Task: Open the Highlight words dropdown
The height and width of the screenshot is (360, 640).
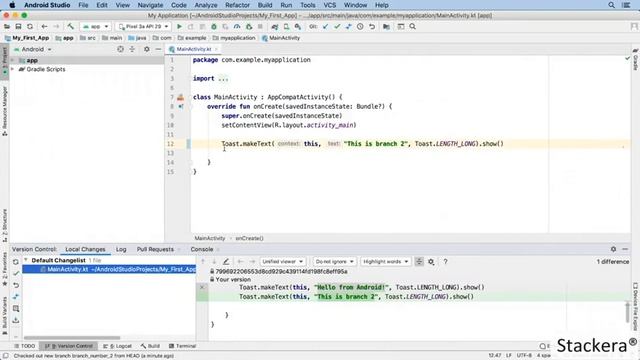Action: click(385, 262)
